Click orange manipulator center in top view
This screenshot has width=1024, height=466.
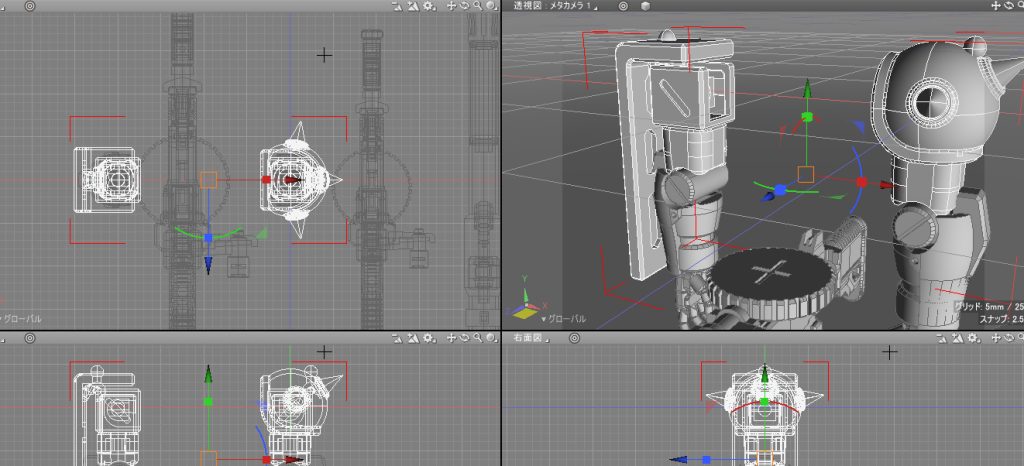click(208, 179)
